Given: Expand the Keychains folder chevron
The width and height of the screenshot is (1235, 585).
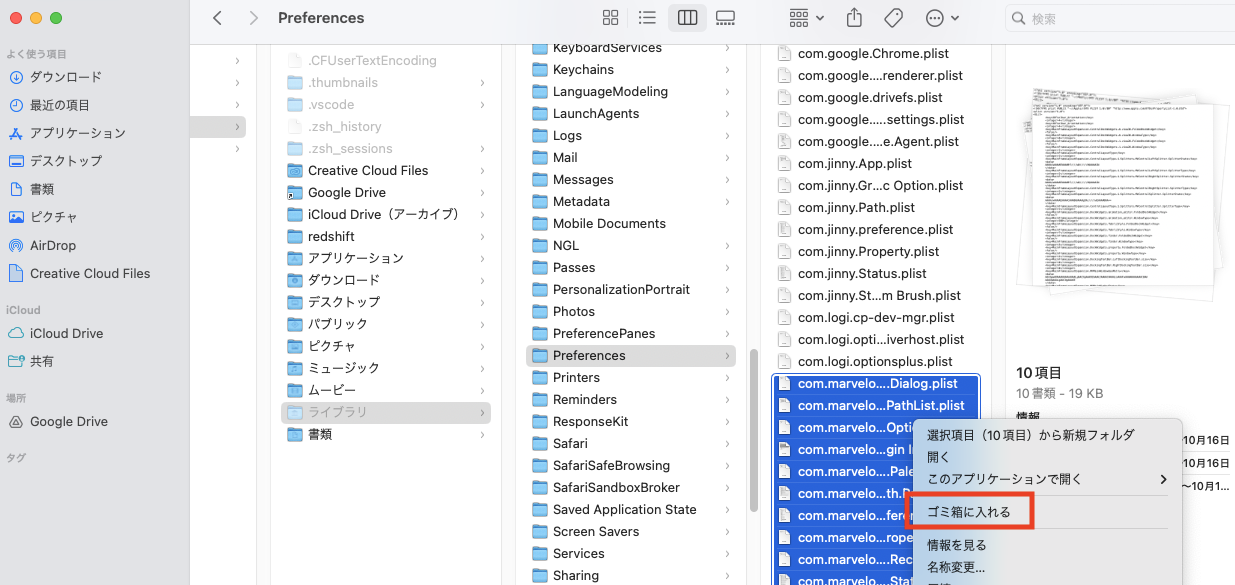Looking at the screenshot, I should click(x=727, y=70).
